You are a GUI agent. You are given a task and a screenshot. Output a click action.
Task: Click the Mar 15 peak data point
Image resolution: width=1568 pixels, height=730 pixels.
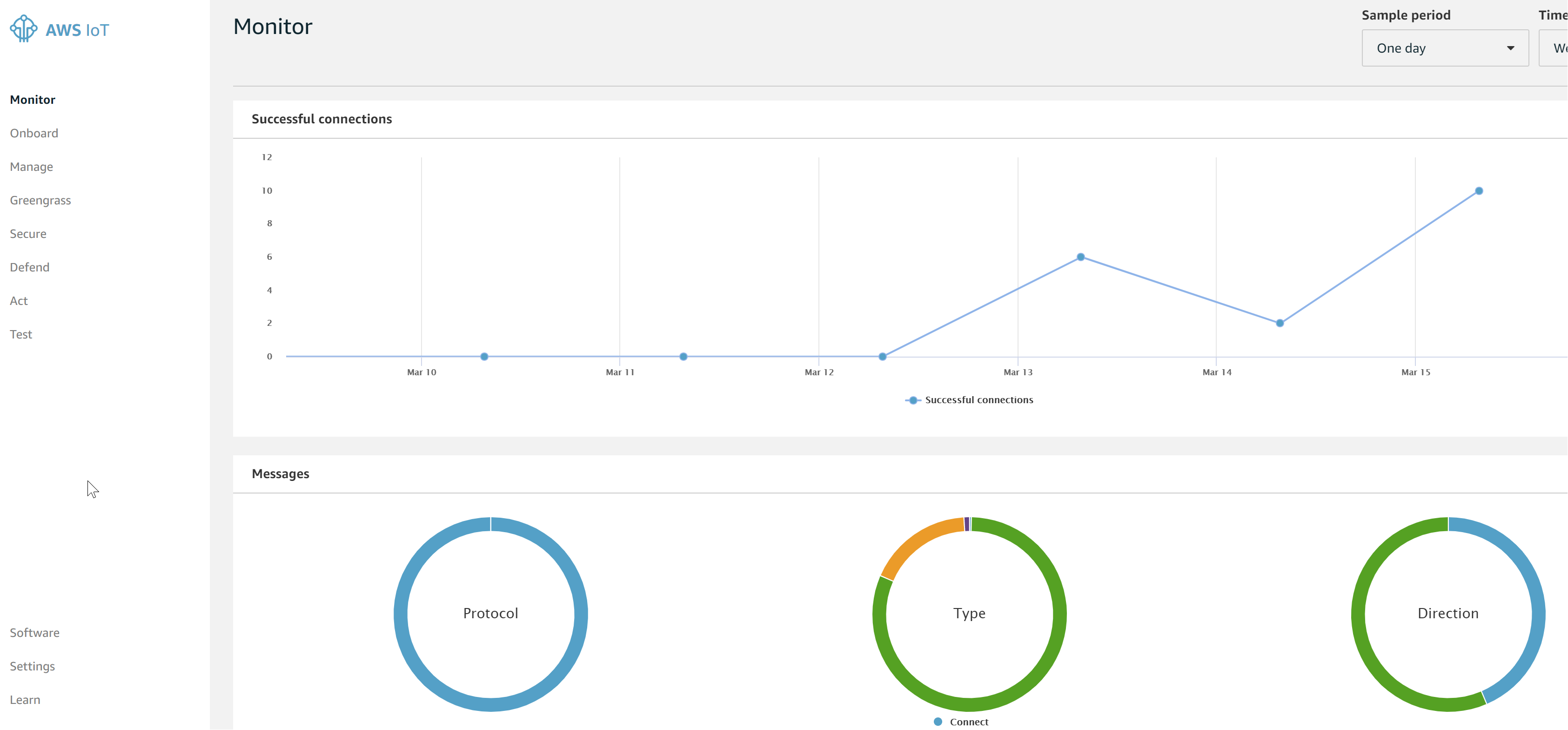pyautogui.click(x=1479, y=191)
